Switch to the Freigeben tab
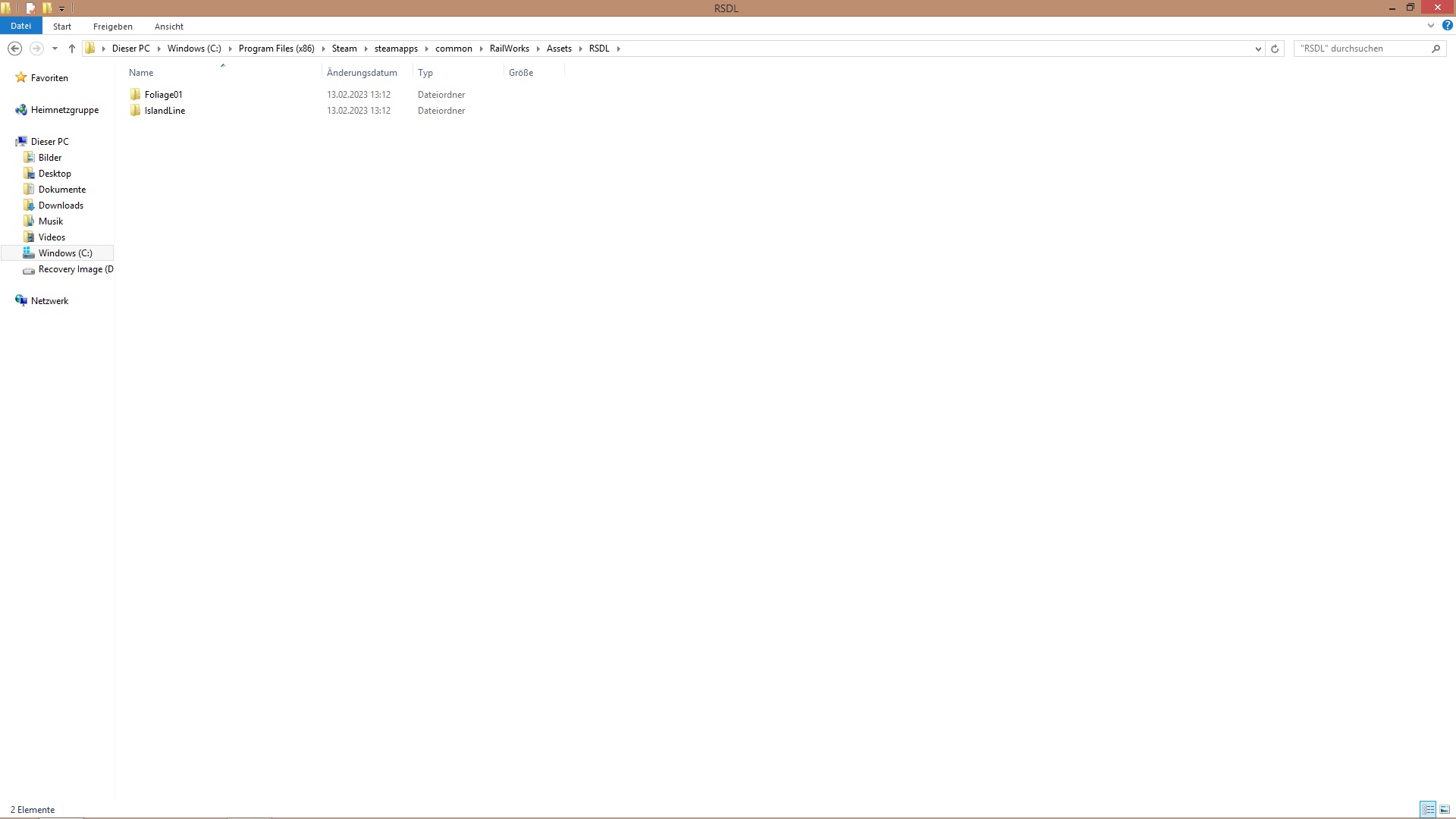1456x819 pixels. (x=113, y=26)
